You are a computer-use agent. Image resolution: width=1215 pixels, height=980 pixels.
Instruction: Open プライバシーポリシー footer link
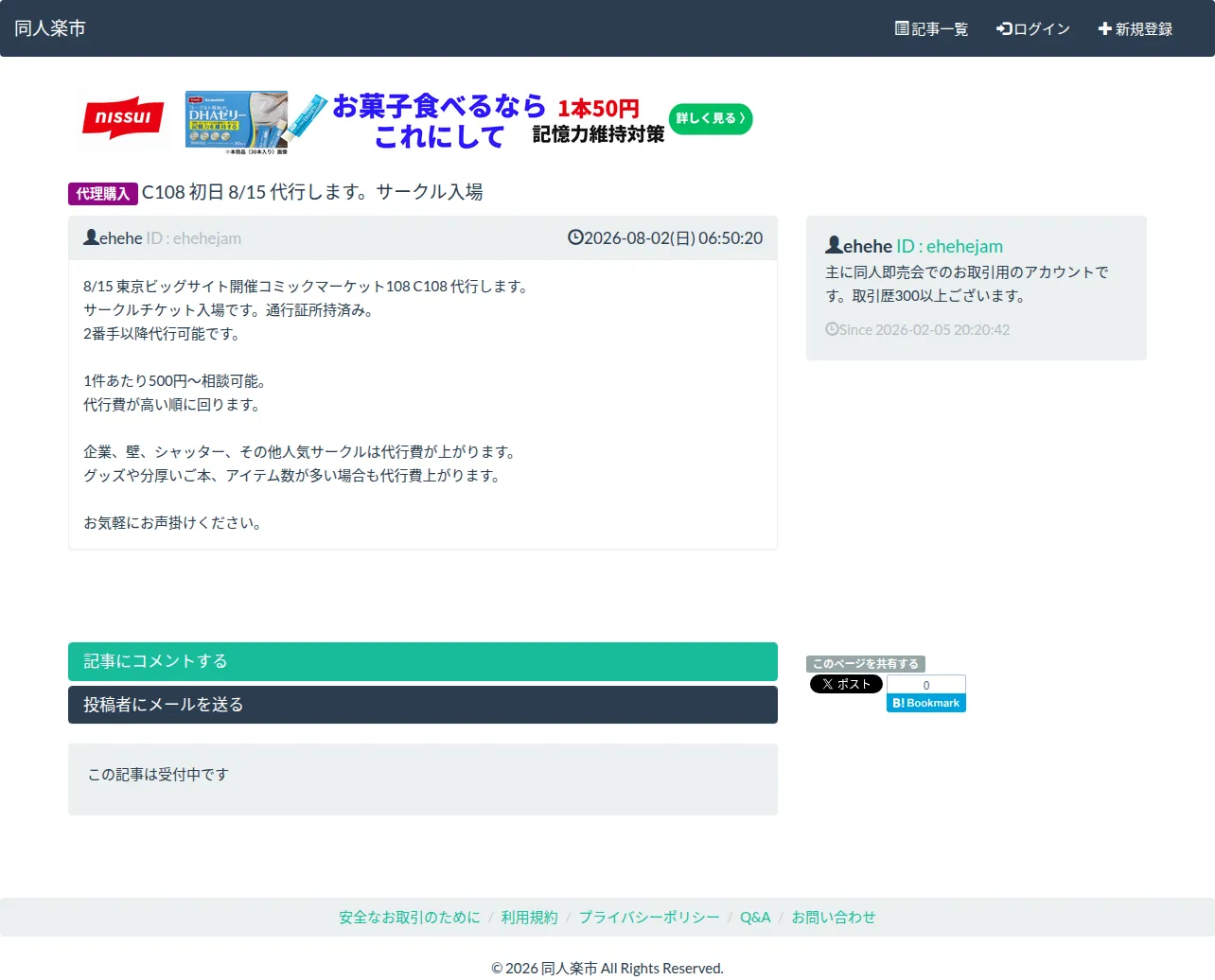(x=649, y=918)
